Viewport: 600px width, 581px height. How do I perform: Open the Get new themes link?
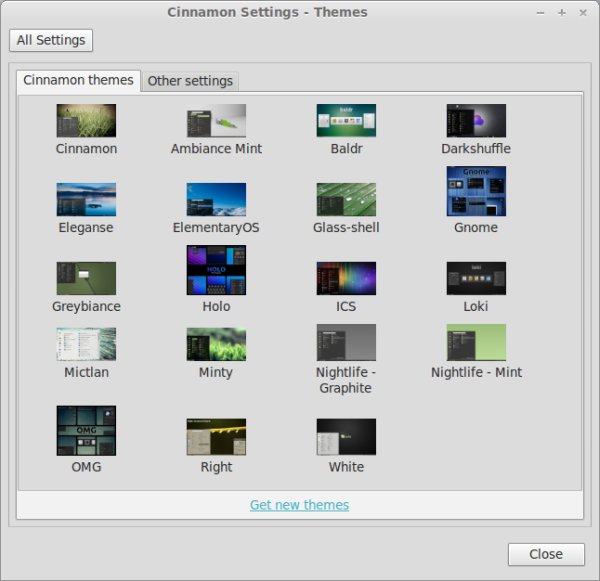pos(299,505)
